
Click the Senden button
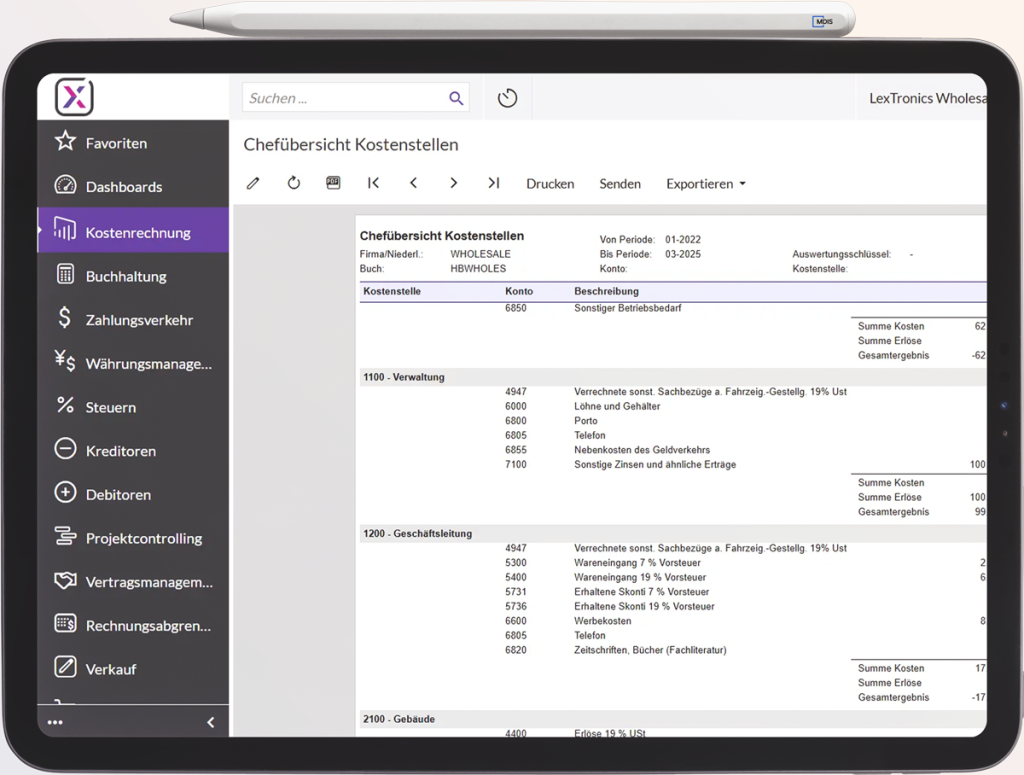tap(620, 184)
